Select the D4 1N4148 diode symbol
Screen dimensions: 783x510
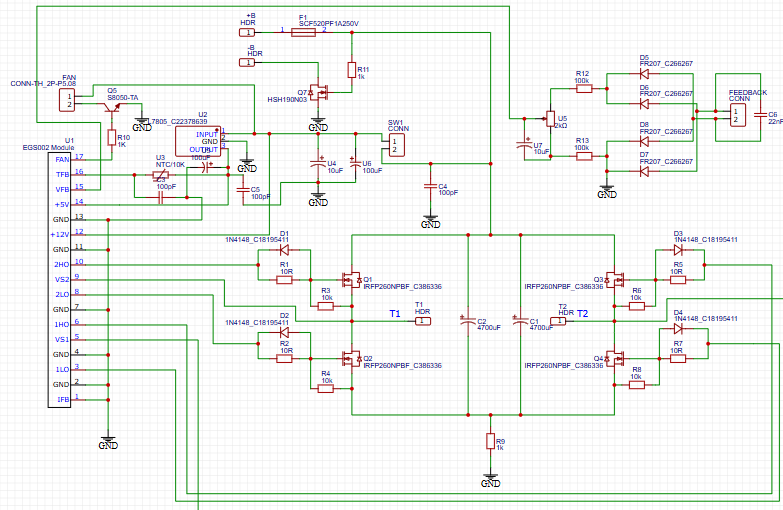pyautogui.click(x=678, y=329)
